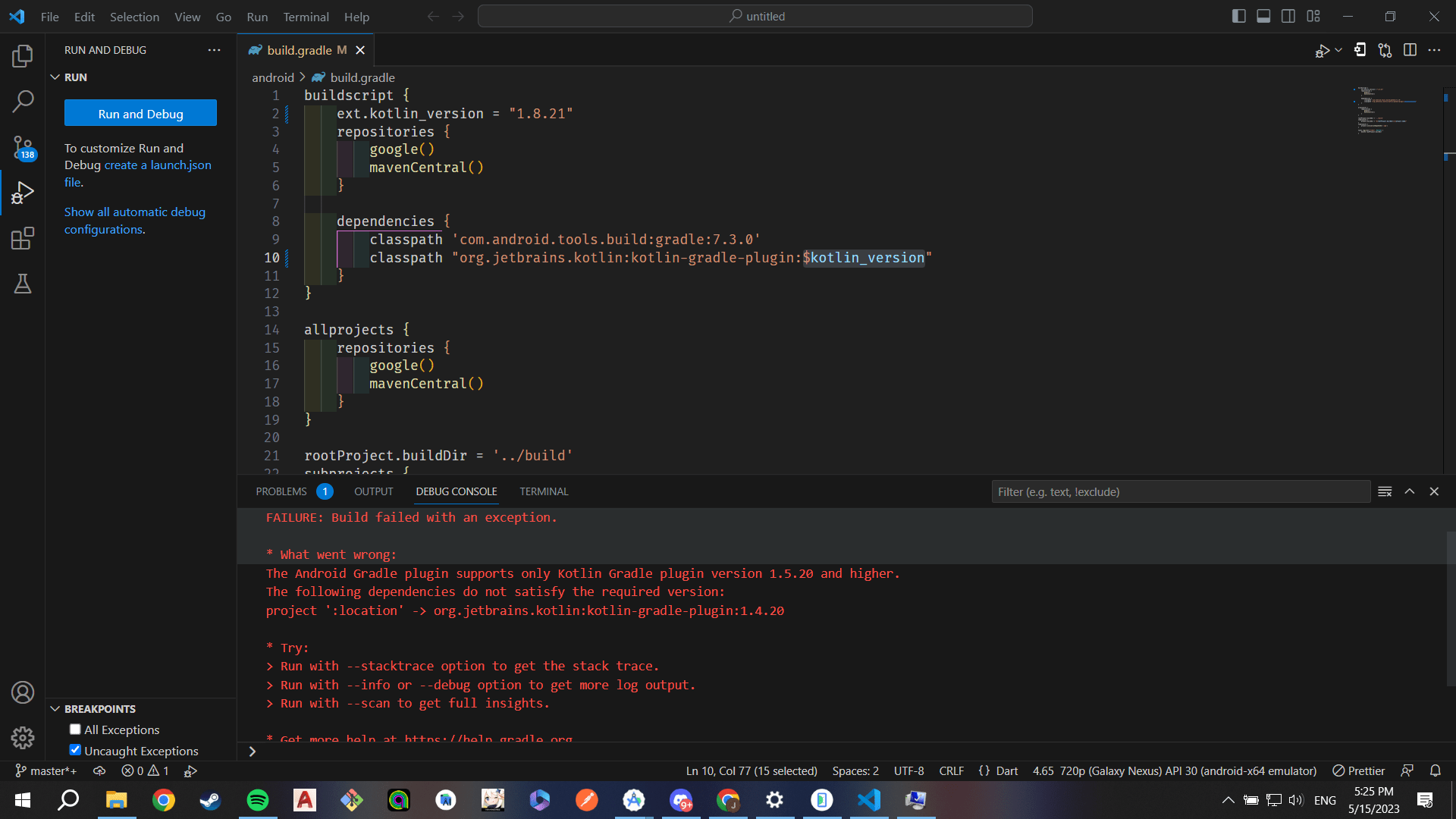Viewport: 1456px width, 819px height.
Task: Uncheck the Uncaught Exceptions checkbox
Action: click(x=75, y=750)
